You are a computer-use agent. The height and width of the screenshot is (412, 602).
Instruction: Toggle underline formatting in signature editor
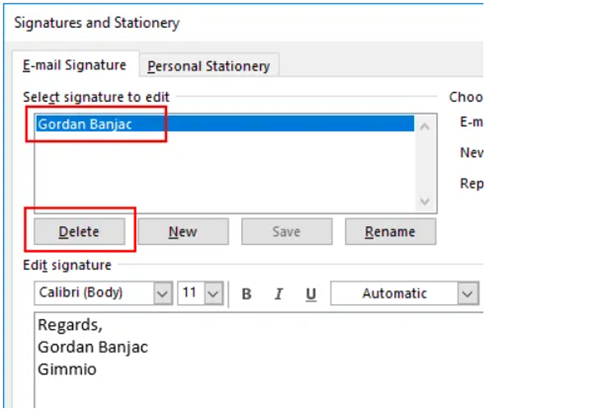click(311, 294)
